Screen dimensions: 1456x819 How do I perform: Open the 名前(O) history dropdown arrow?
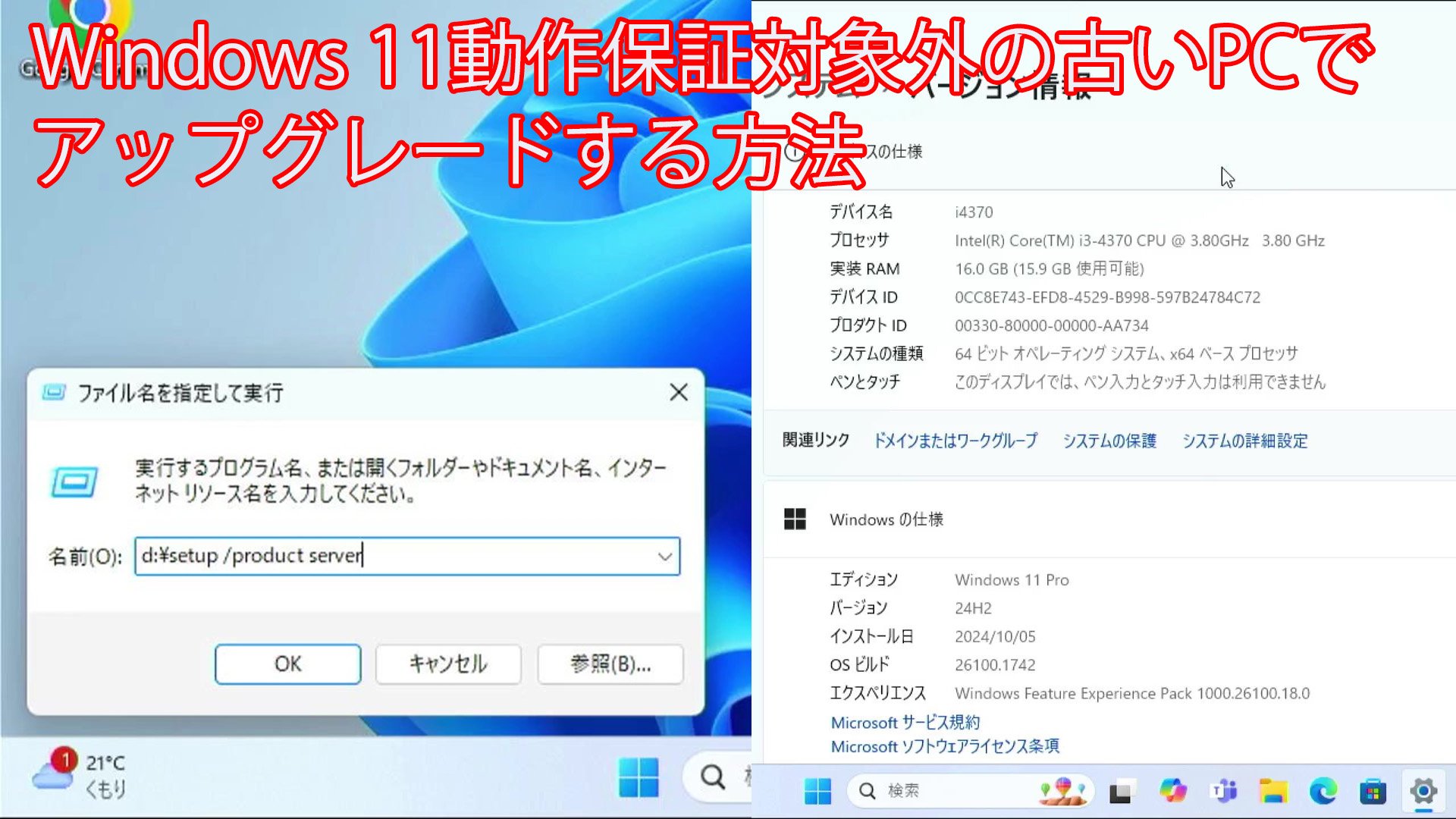(665, 557)
